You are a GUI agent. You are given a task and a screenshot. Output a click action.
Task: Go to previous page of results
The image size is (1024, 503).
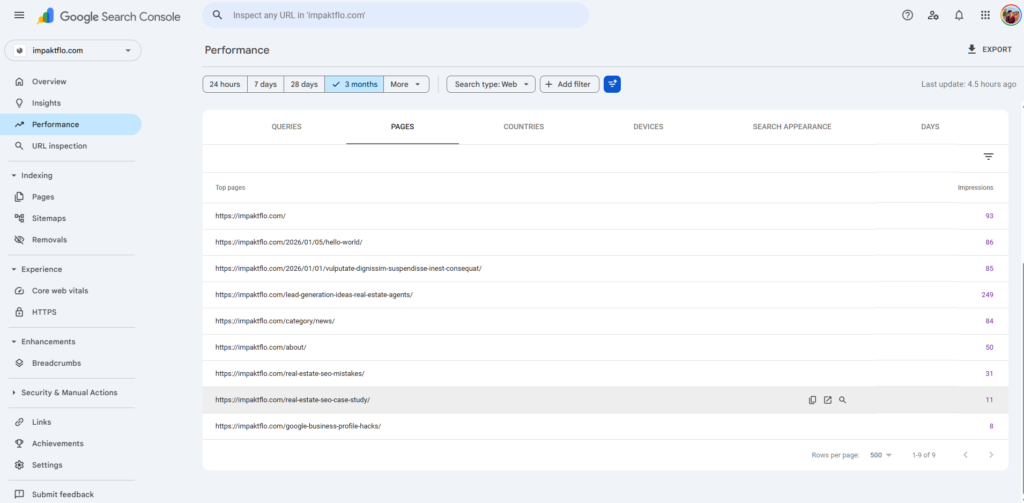tap(965, 455)
